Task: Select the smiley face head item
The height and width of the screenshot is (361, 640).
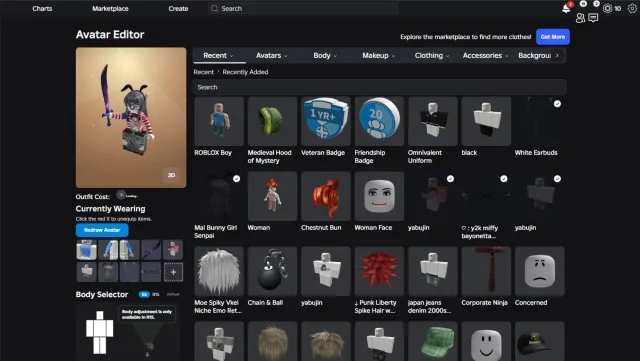Action: [486, 341]
